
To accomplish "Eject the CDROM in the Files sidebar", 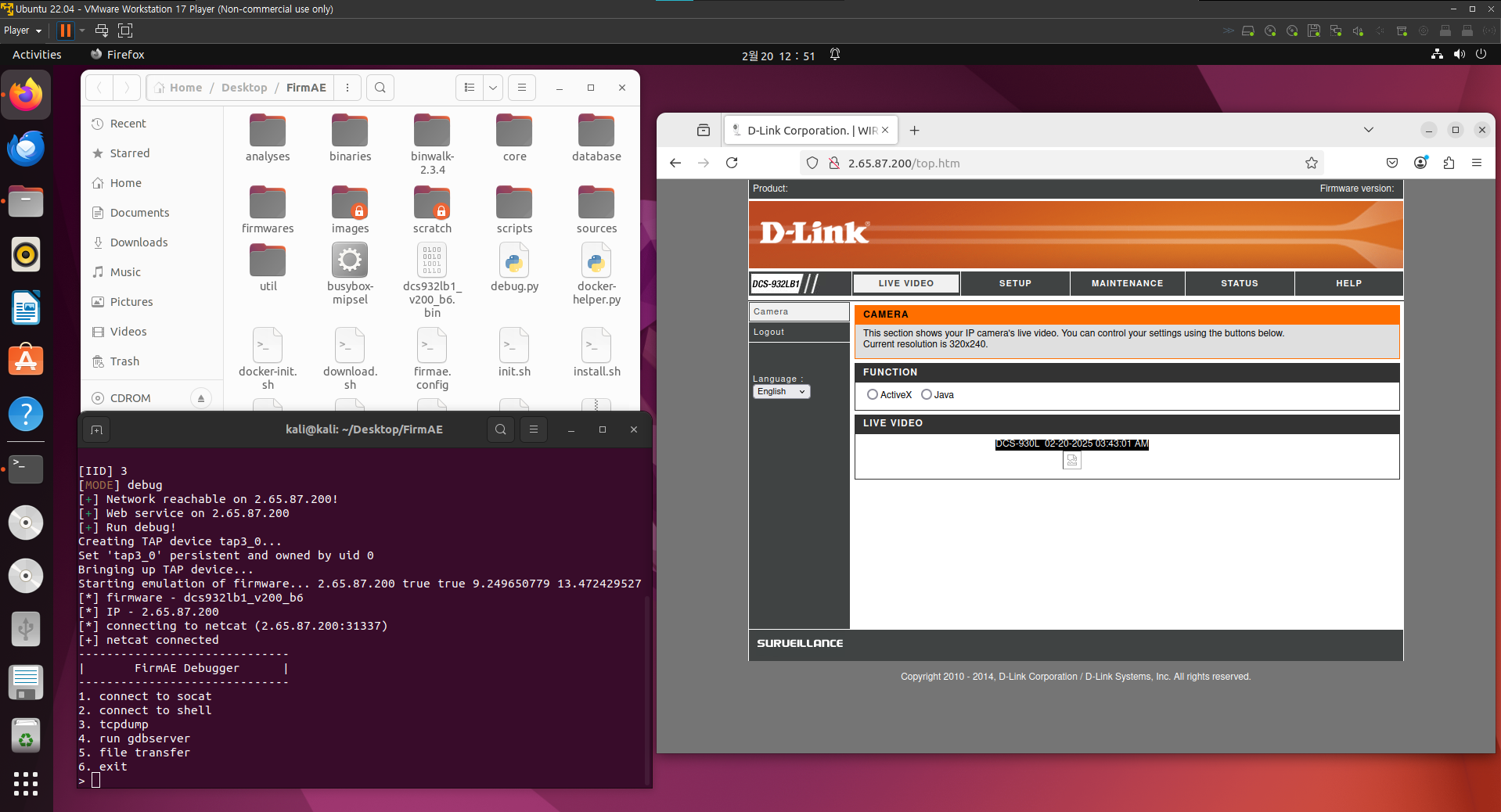I will [201, 398].
